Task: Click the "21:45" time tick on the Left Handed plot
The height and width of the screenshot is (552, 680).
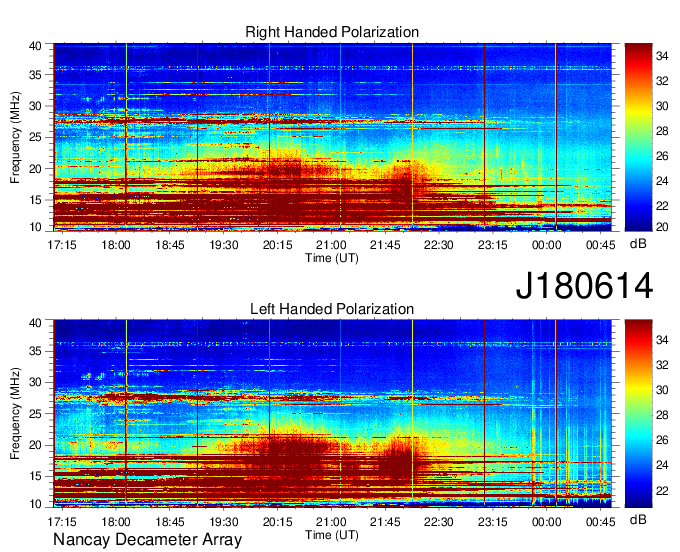Action: coord(385,522)
